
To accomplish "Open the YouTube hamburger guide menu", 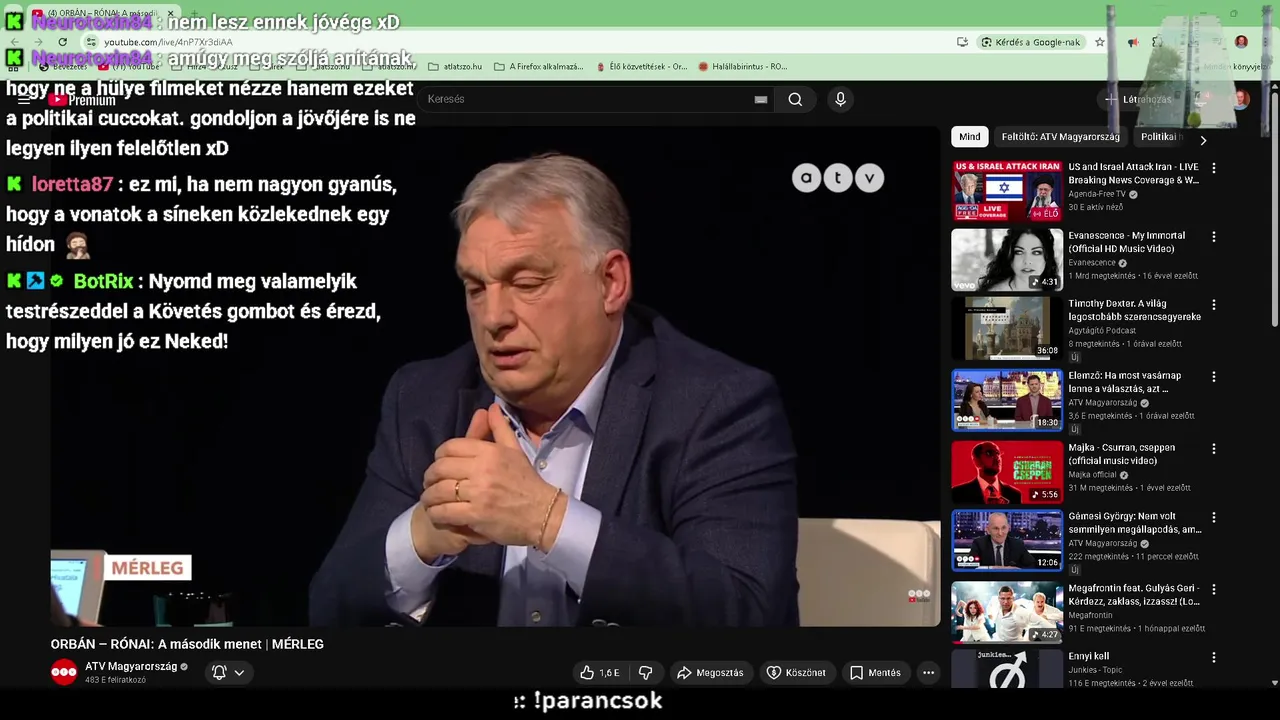I will click(x=24, y=100).
